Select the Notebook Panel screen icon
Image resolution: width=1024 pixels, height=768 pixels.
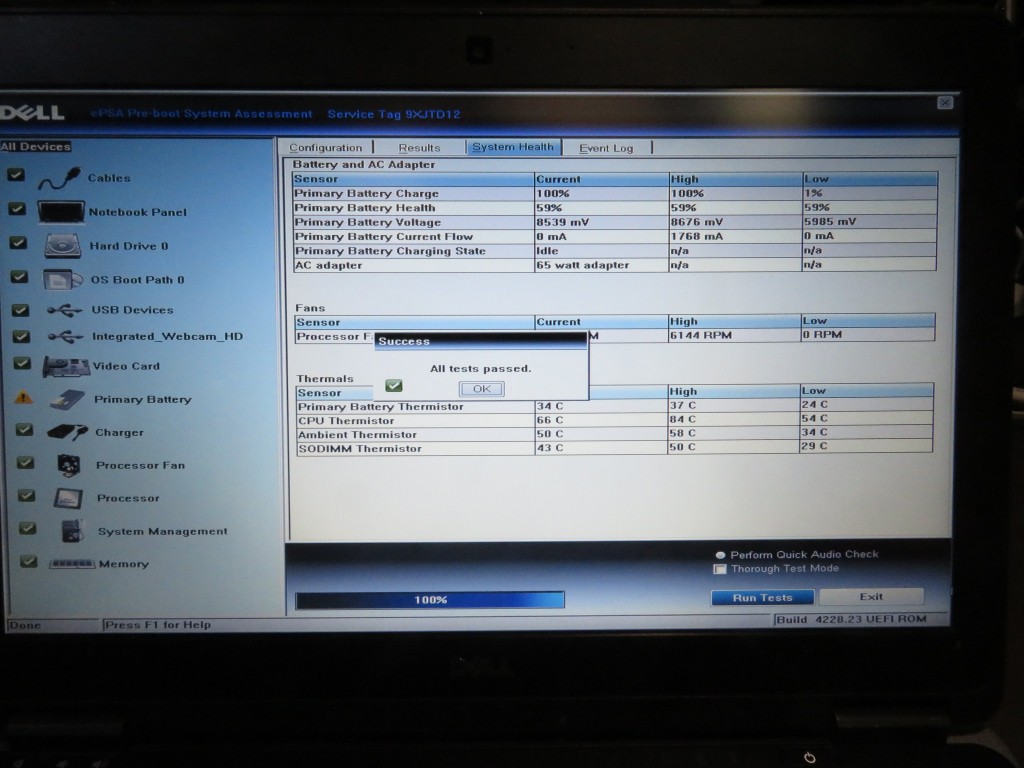(x=61, y=212)
